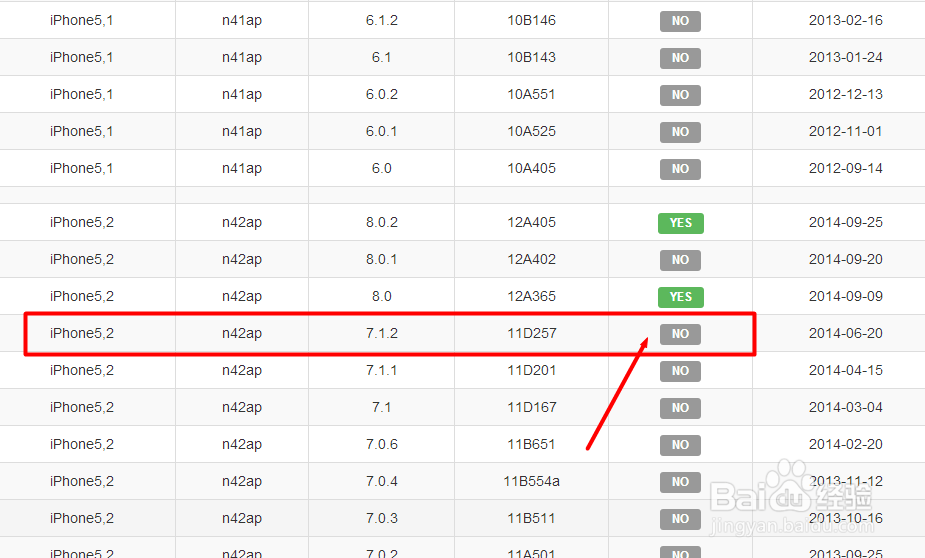Select release date 2013-02-16

pyautogui.click(x=845, y=20)
